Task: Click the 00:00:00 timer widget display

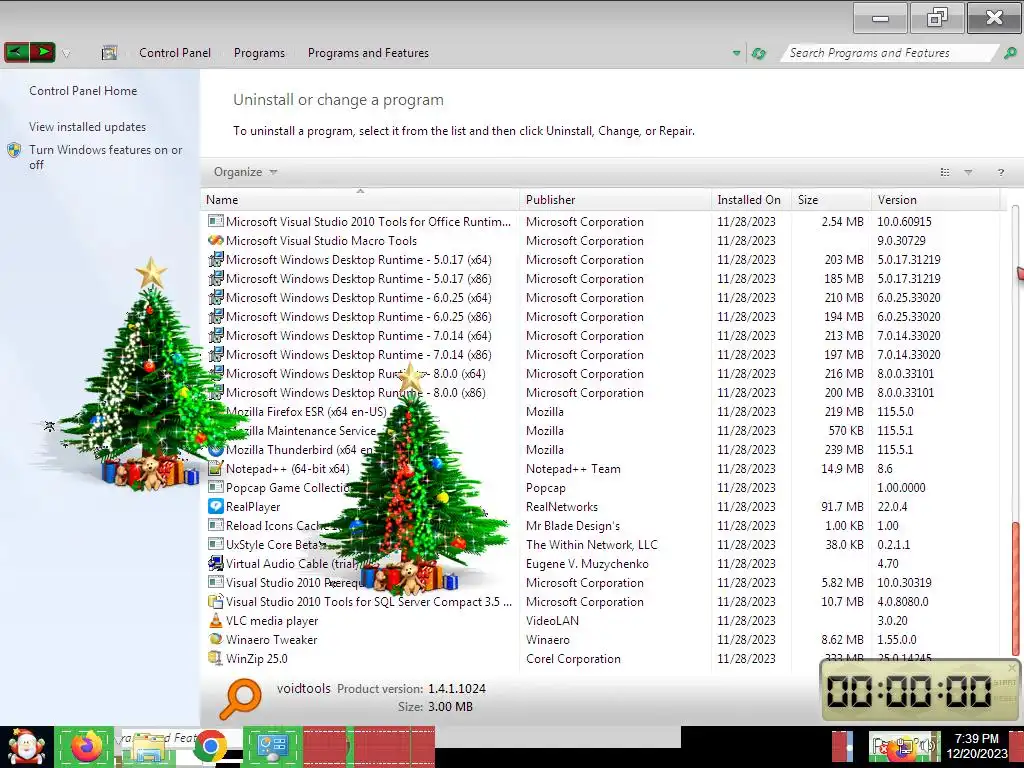Action: tap(909, 691)
